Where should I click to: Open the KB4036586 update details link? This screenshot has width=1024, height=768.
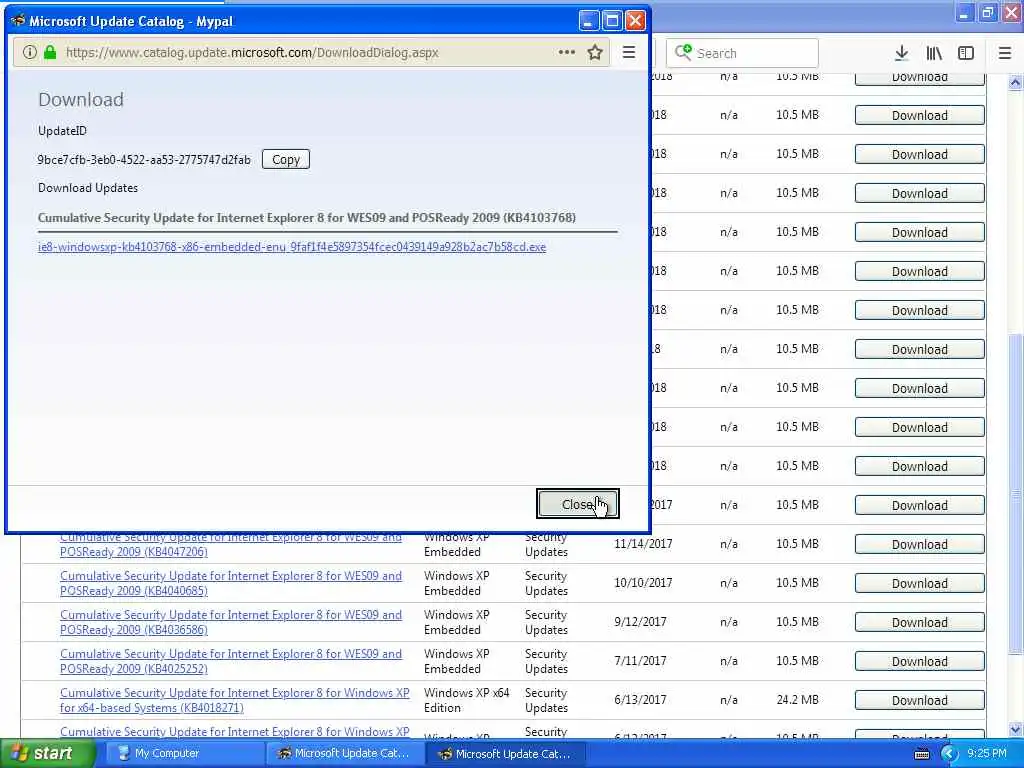pyautogui.click(x=231, y=622)
